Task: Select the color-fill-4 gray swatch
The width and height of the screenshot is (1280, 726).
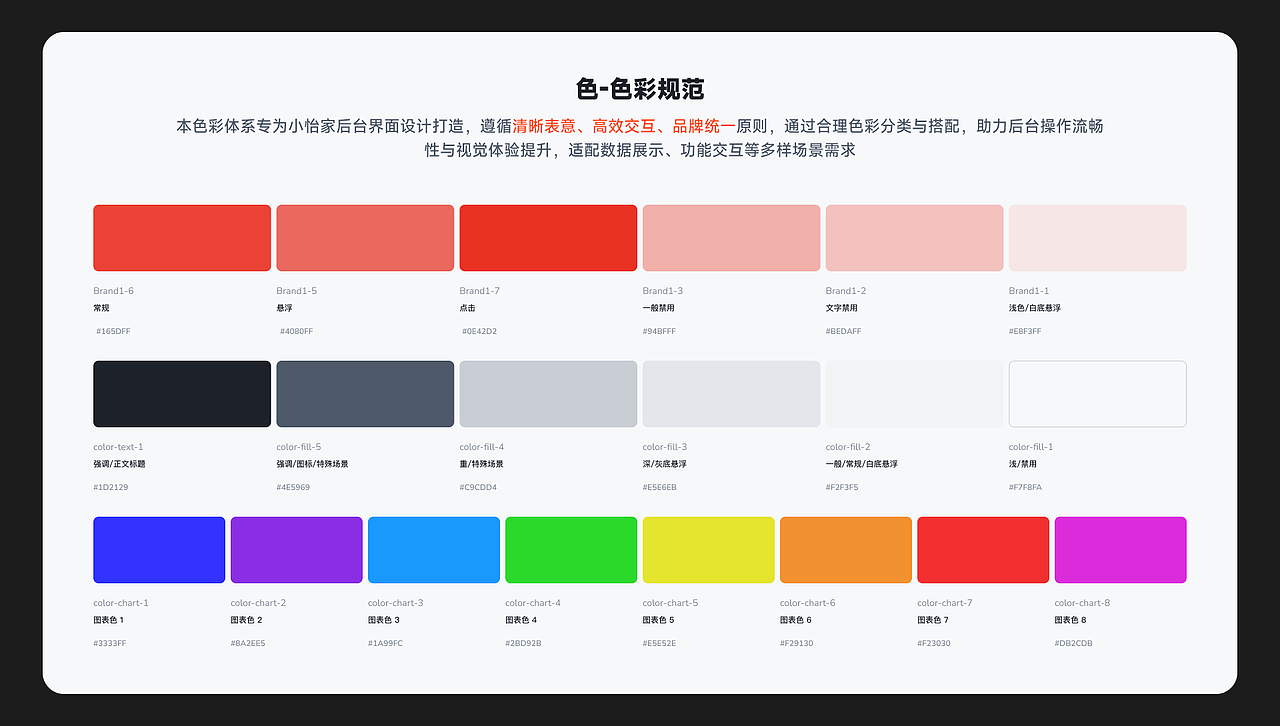Action: coord(547,394)
